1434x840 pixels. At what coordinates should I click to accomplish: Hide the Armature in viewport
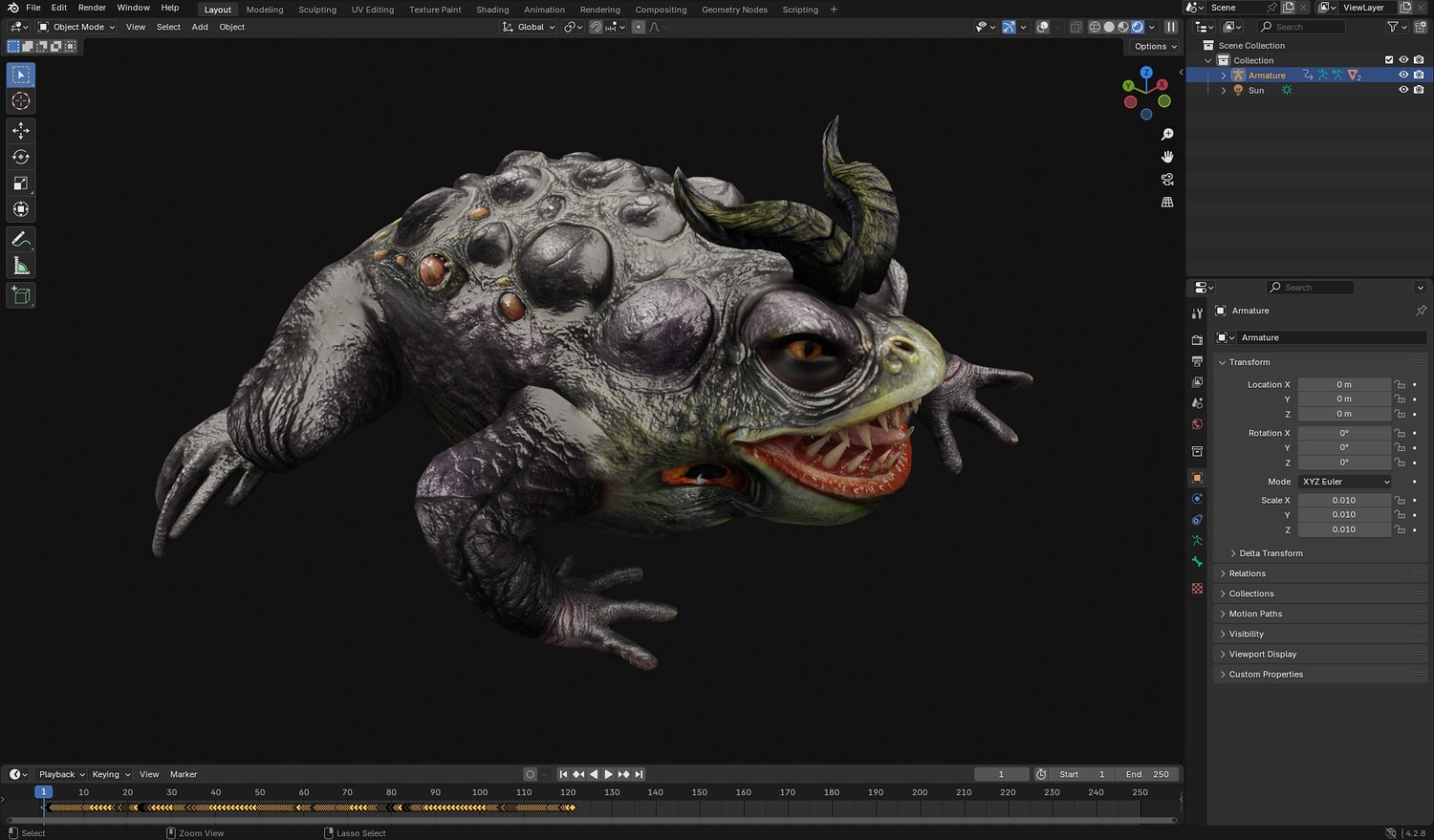point(1403,75)
